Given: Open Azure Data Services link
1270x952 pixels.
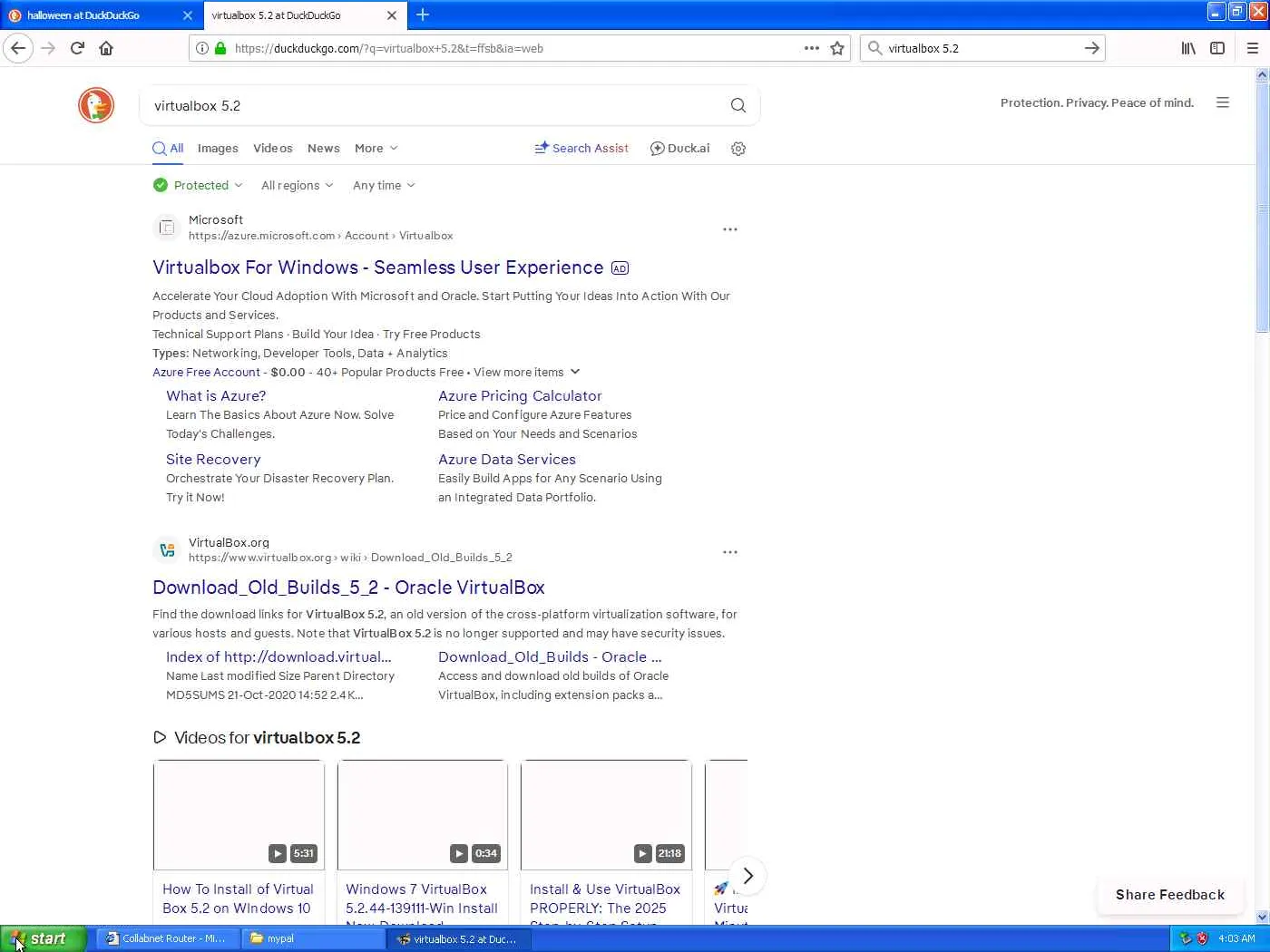Looking at the screenshot, I should pyautogui.click(x=507, y=460).
